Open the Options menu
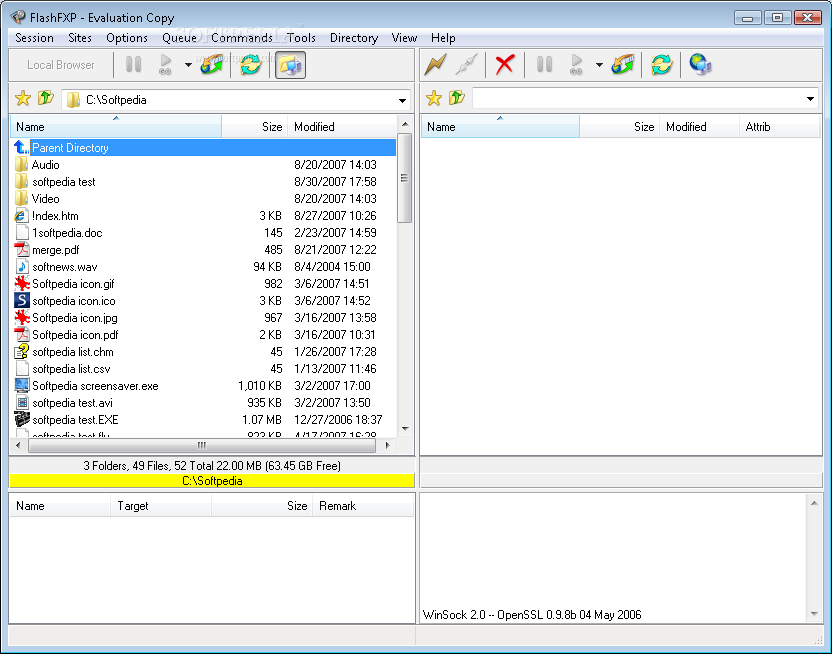 127,38
